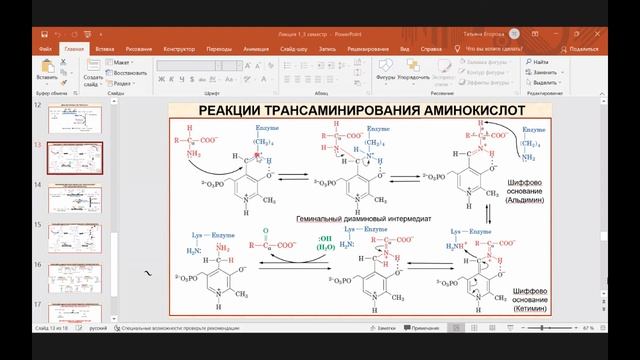
Task: Open the Раздел (Section) dropdown
Action: tap(120, 83)
